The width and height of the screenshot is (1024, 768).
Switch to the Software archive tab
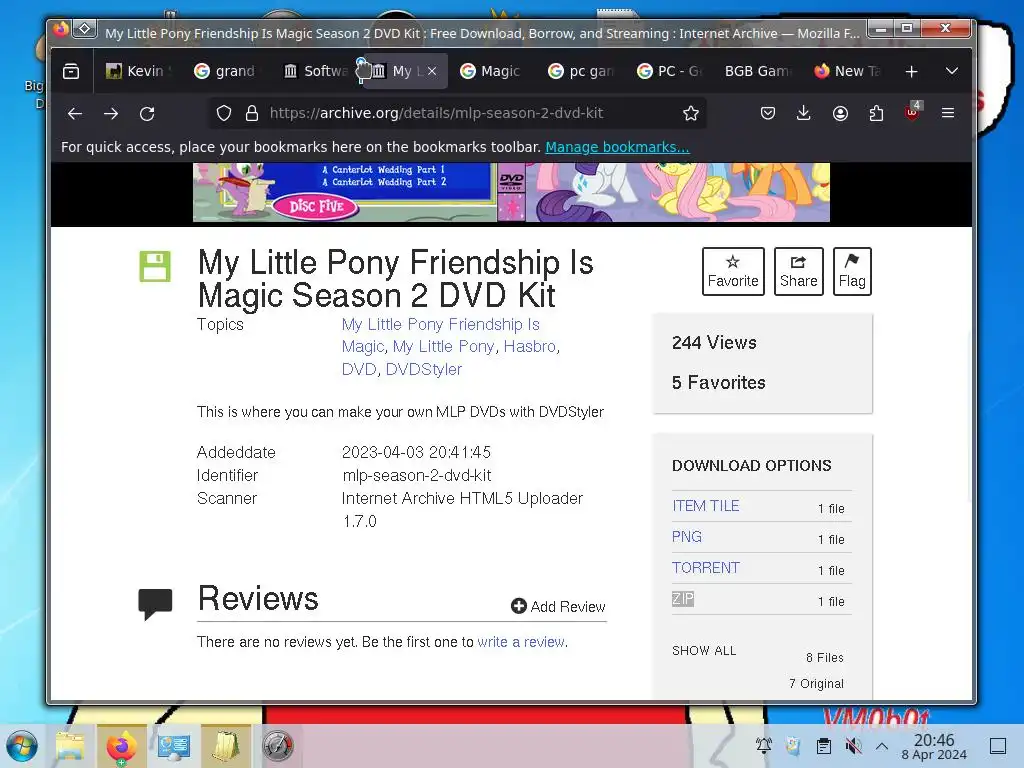[x=315, y=71]
